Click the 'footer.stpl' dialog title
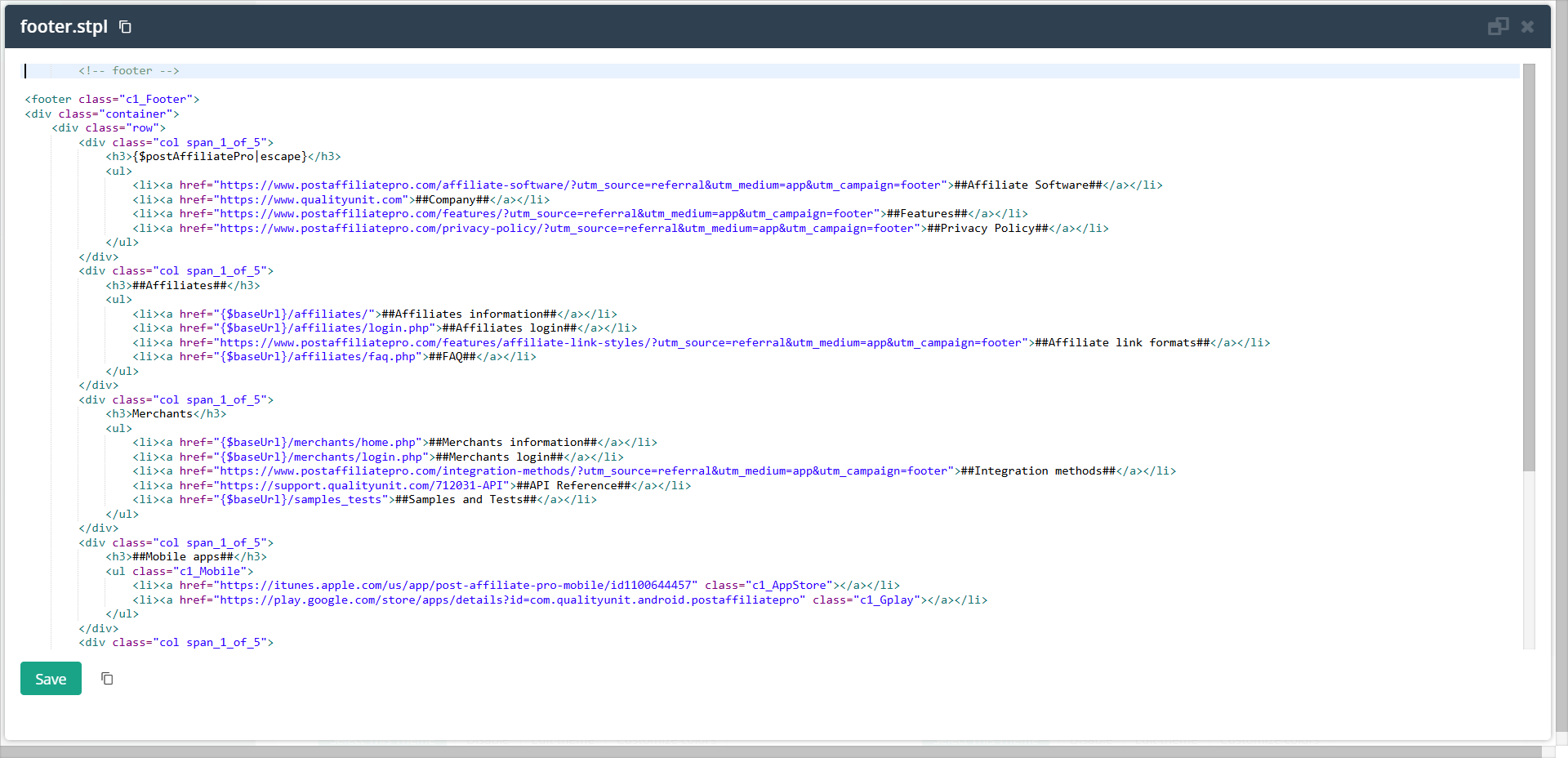1568x758 pixels. click(x=64, y=27)
